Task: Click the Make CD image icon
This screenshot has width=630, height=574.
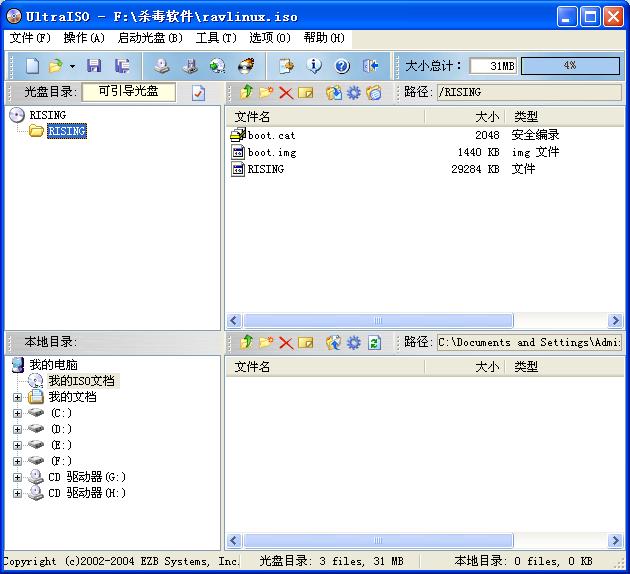Action: [x=162, y=66]
